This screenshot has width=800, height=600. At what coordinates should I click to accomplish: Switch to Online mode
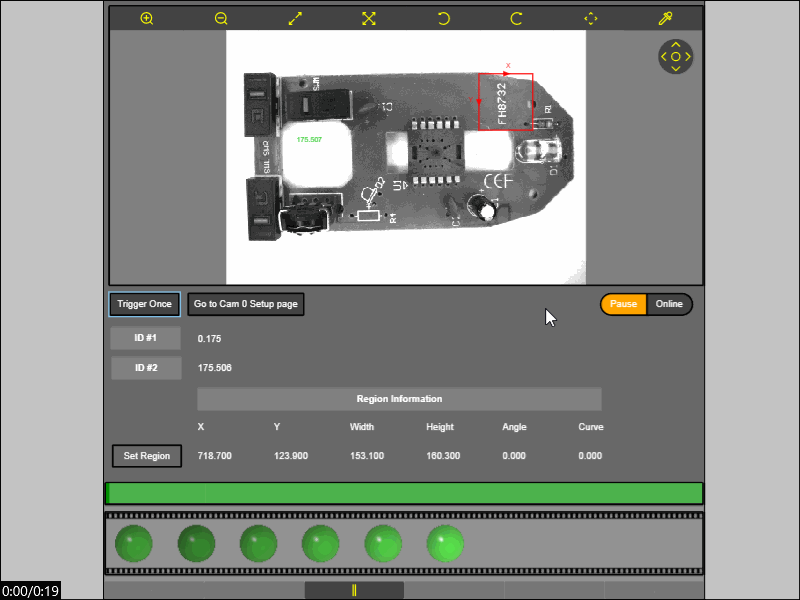669,304
